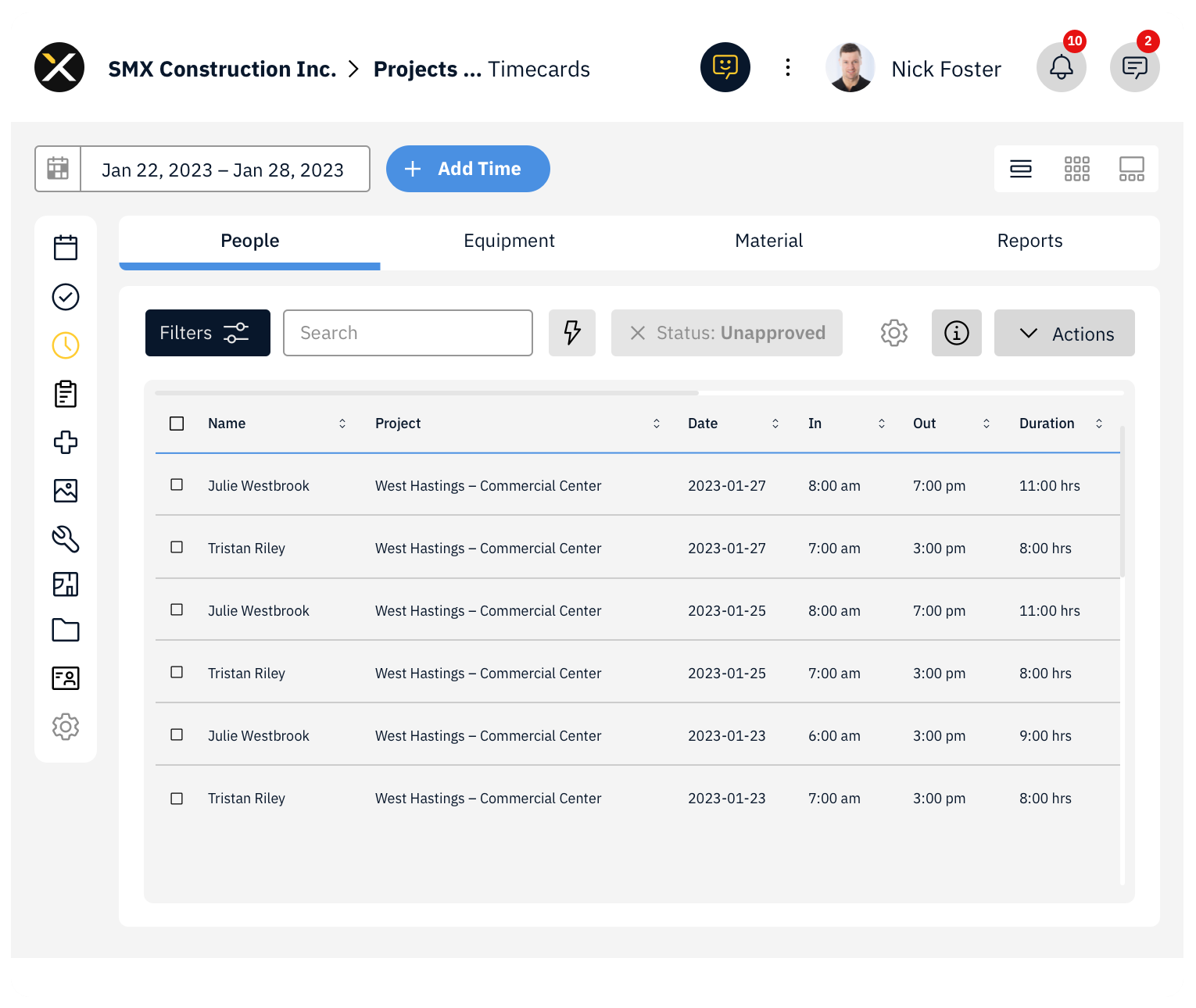Open the messages icon with 2 badge
This screenshot has height=1008, width=1196.
1135,67
